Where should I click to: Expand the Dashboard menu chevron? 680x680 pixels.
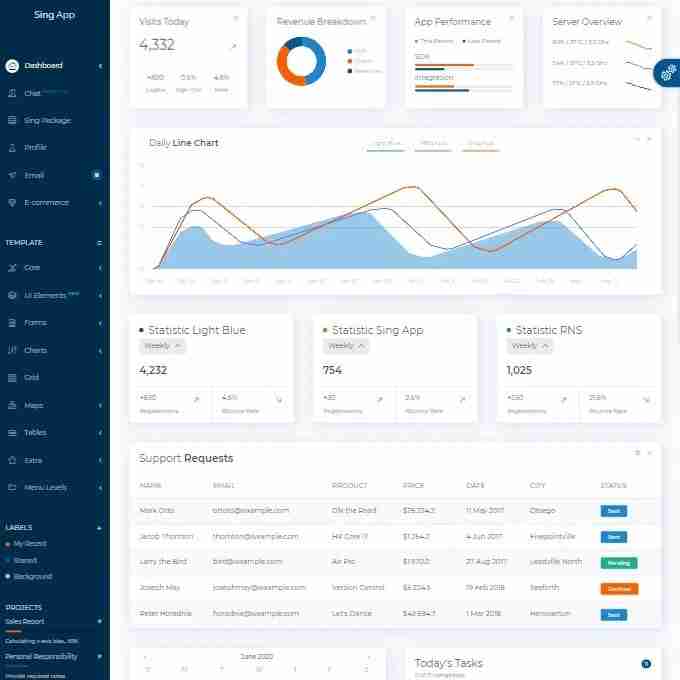(x=100, y=66)
